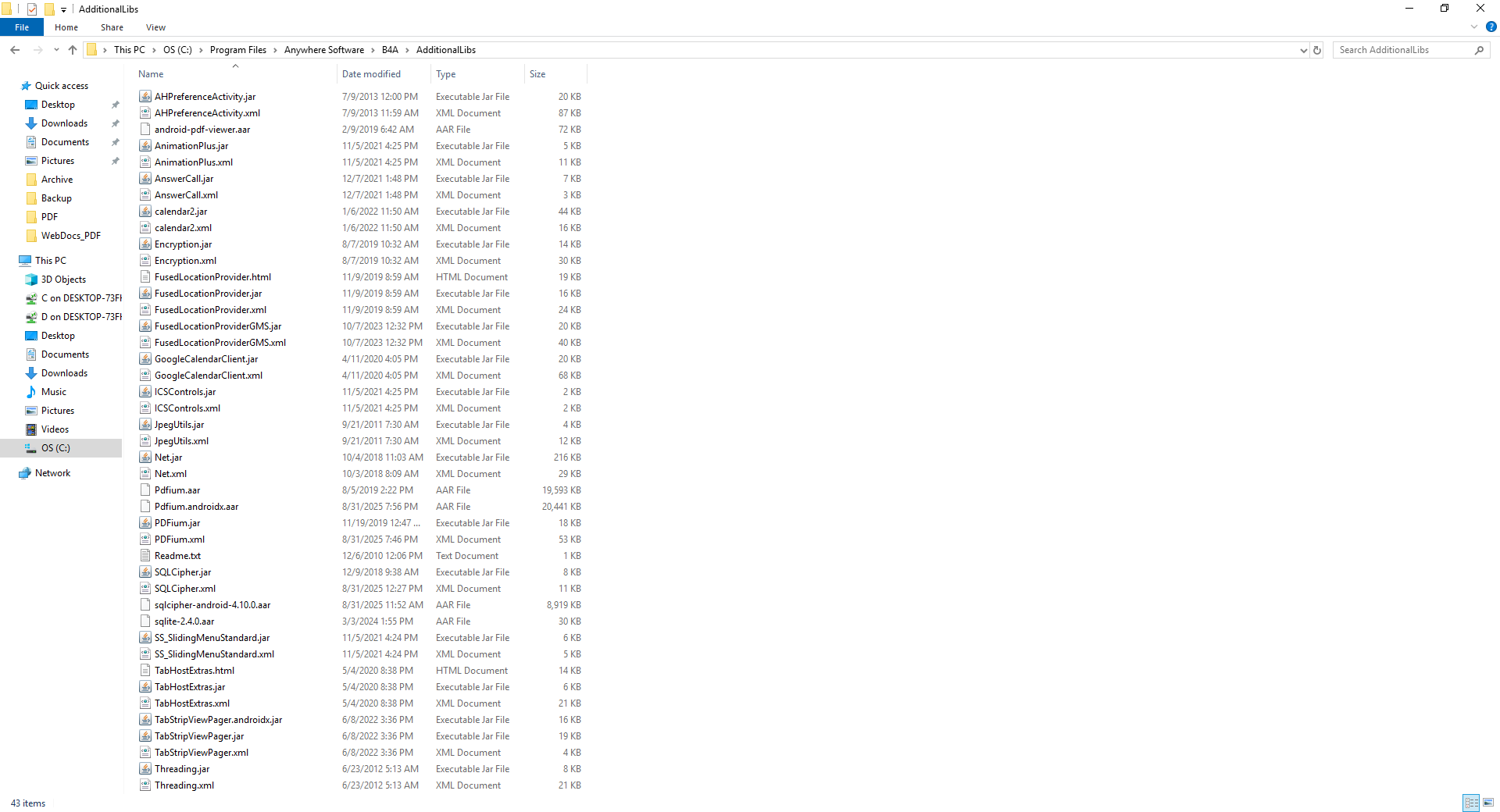Select D on DESKTOP-73F network drive

pos(81,317)
